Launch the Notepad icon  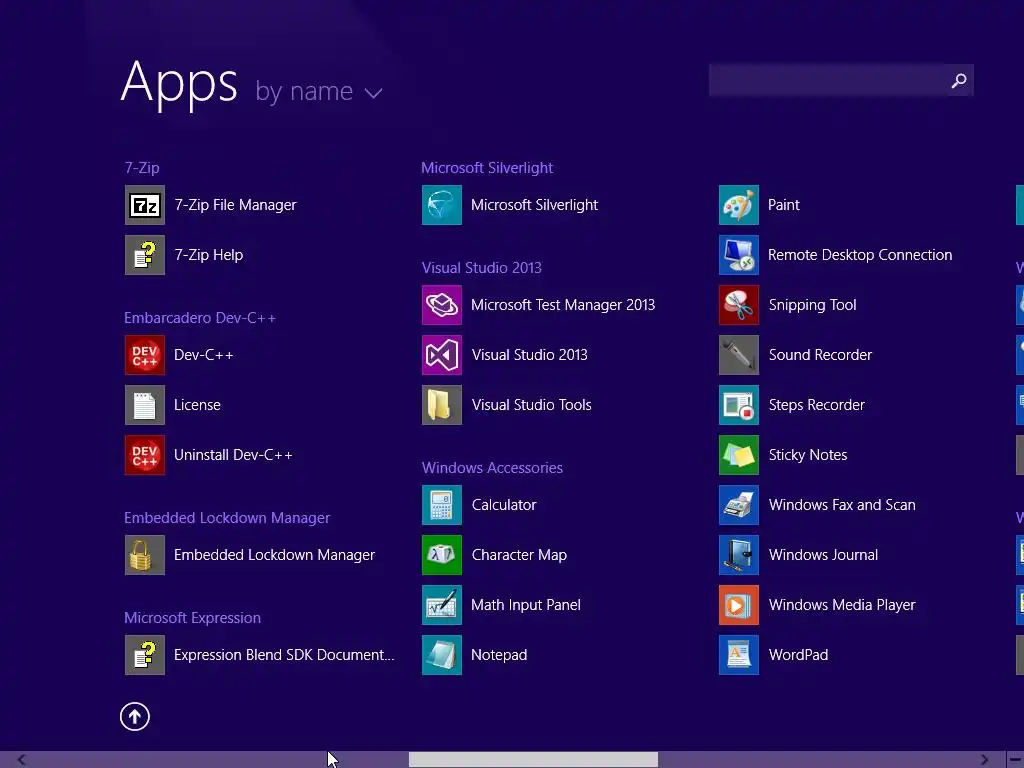441,654
